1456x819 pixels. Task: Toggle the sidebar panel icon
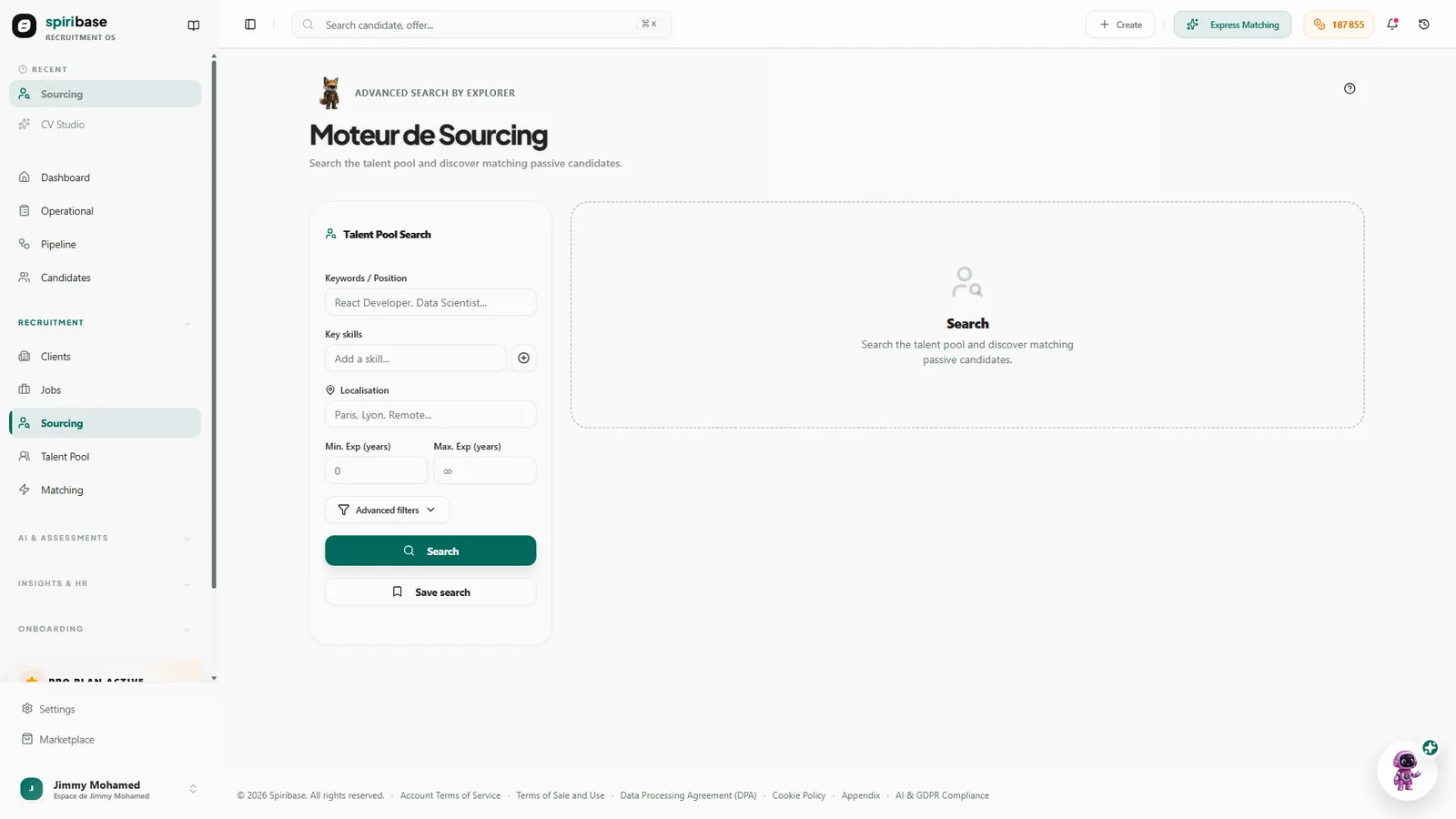[x=250, y=25]
